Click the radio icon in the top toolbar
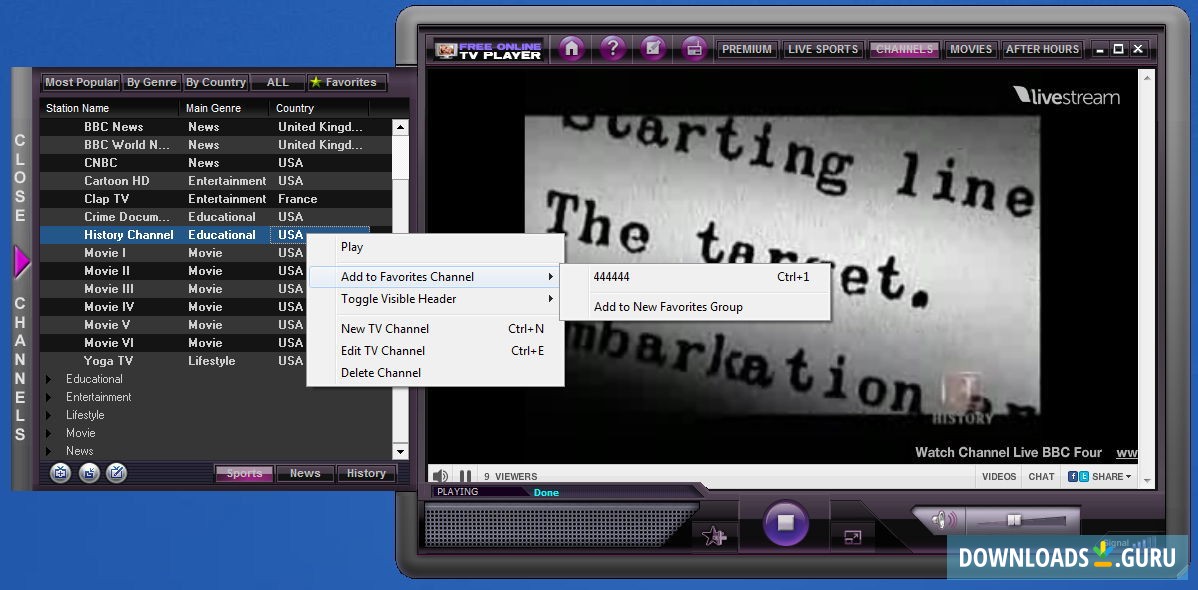 click(x=694, y=48)
